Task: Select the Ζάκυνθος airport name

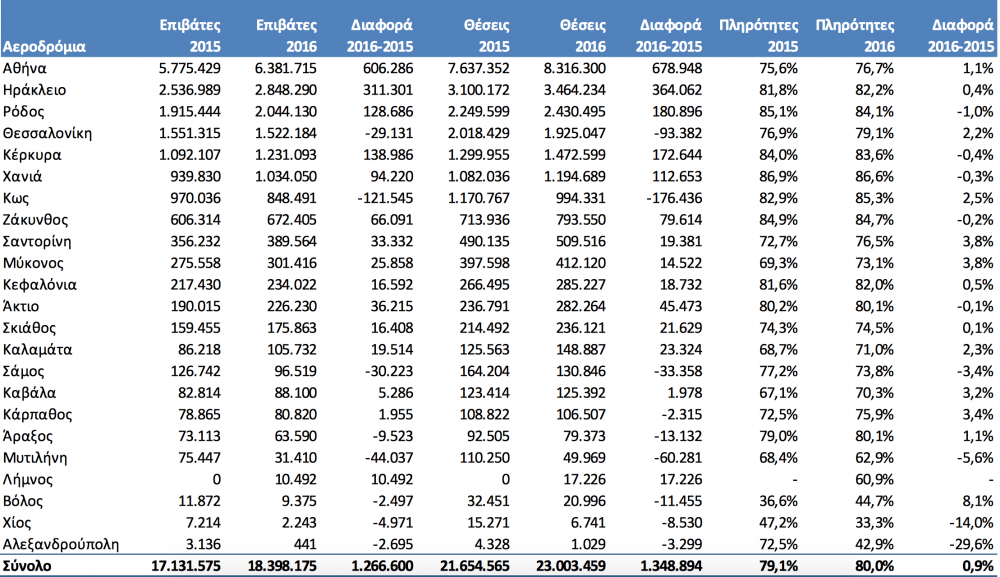Action: 35,220
